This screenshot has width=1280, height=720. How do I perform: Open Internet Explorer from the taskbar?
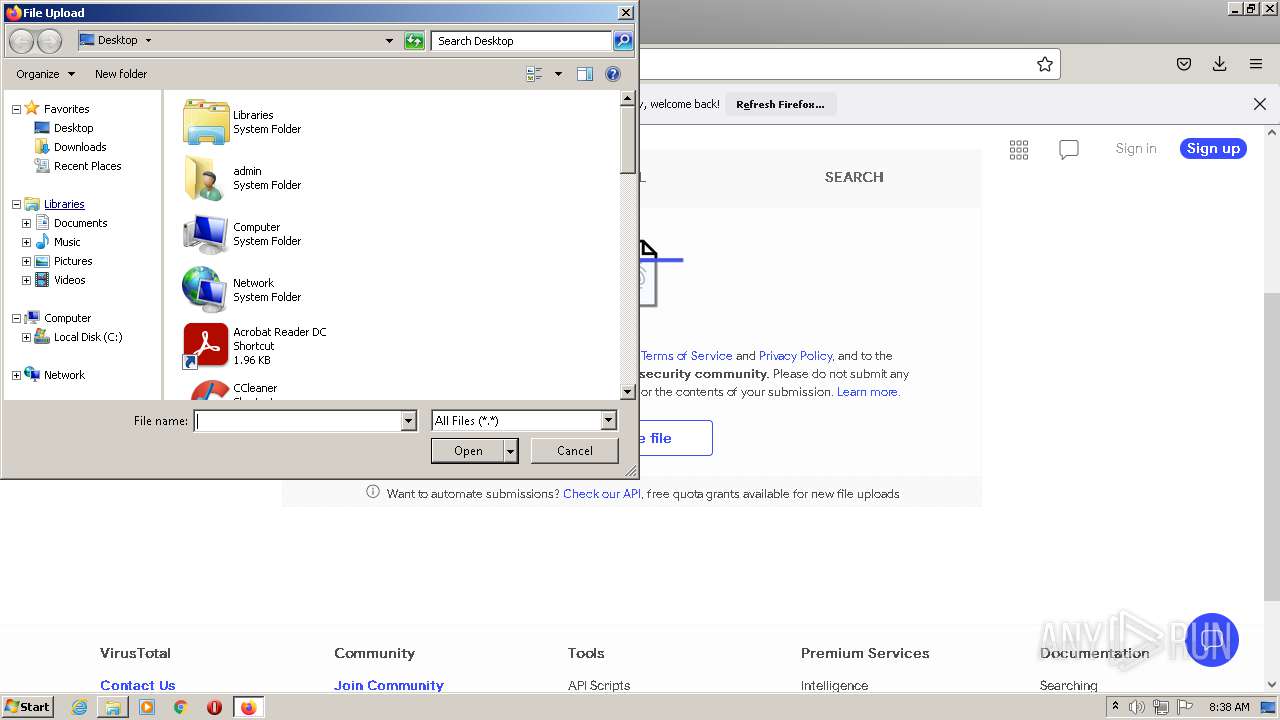point(80,707)
